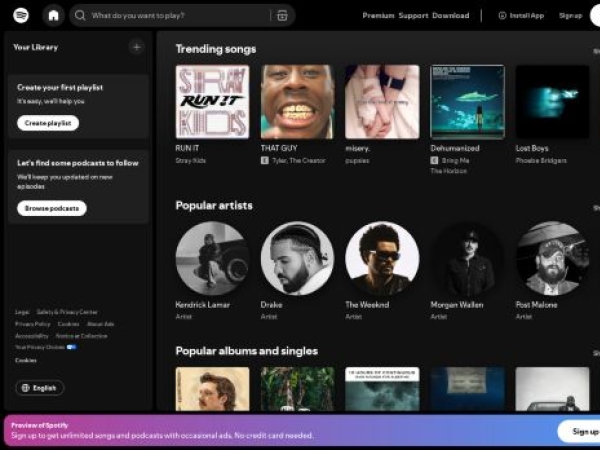Click the Create playlist button
600x450 pixels.
click(x=48, y=123)
